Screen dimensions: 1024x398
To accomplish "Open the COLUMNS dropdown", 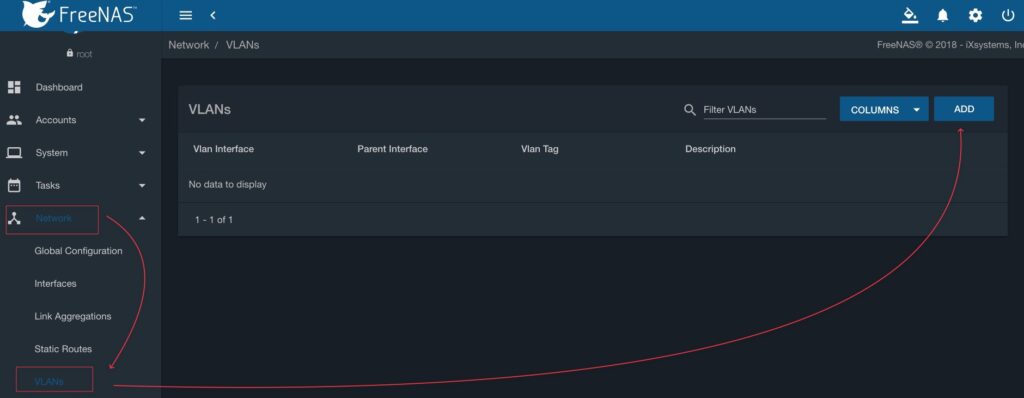I will coord(884,110).
